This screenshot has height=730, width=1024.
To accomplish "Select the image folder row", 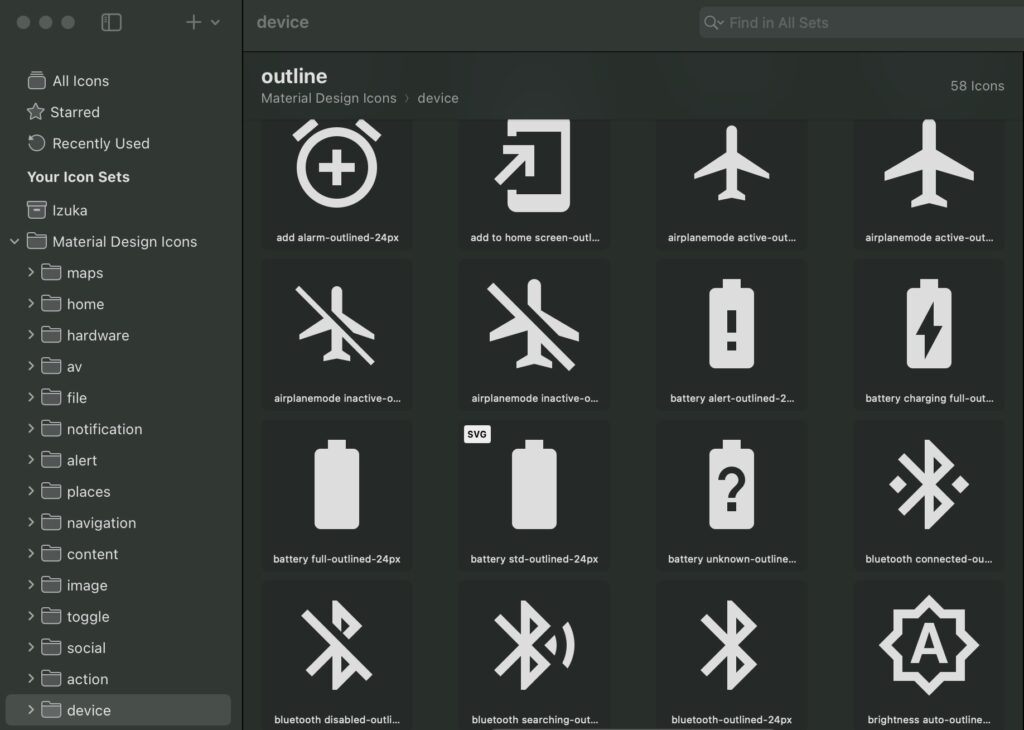I will point(118,586).
